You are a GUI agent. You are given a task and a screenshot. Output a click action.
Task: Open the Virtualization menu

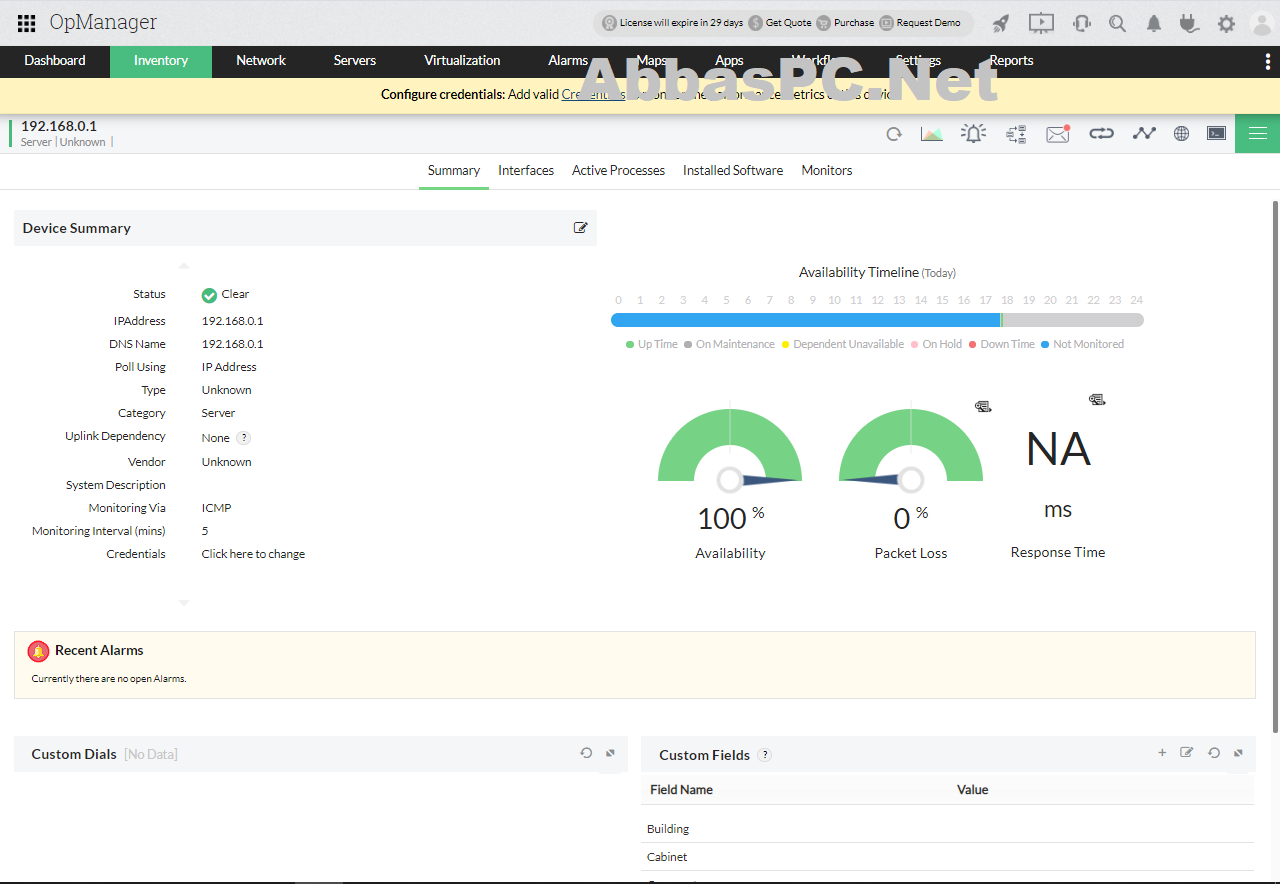coord(462,60)
